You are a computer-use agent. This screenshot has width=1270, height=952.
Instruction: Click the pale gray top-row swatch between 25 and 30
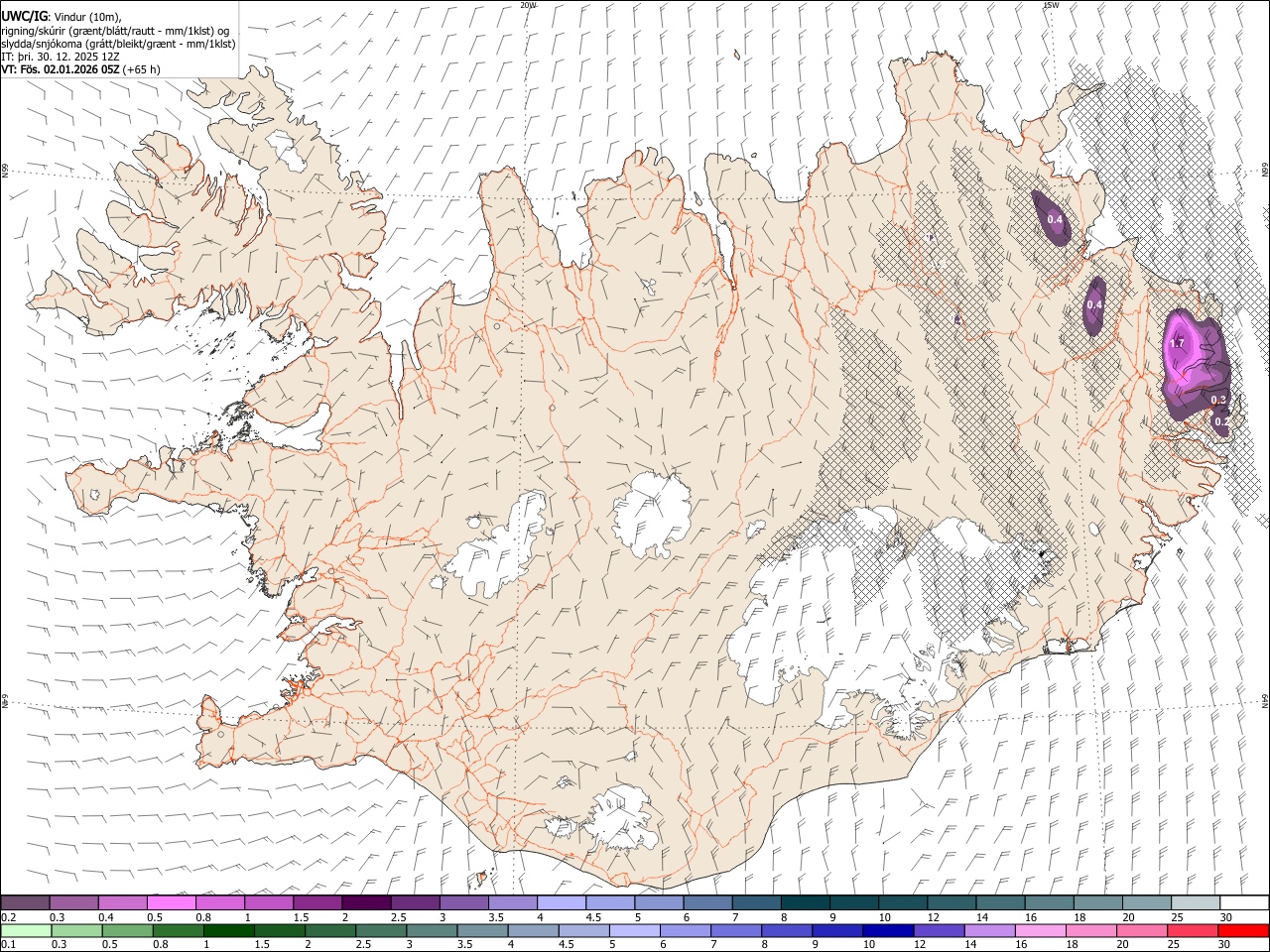1196,902
